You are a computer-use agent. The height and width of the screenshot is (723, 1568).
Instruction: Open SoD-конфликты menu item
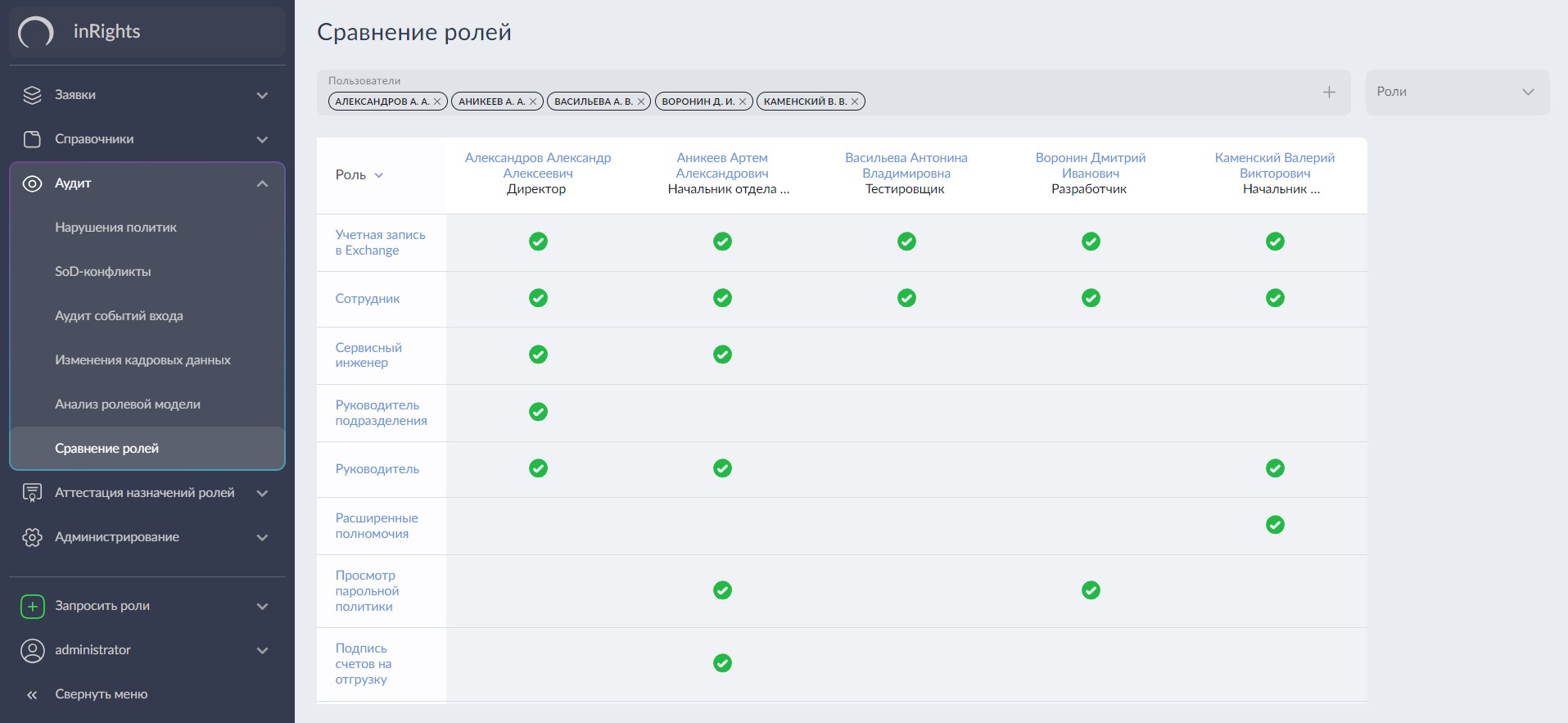tap(102, 272)
